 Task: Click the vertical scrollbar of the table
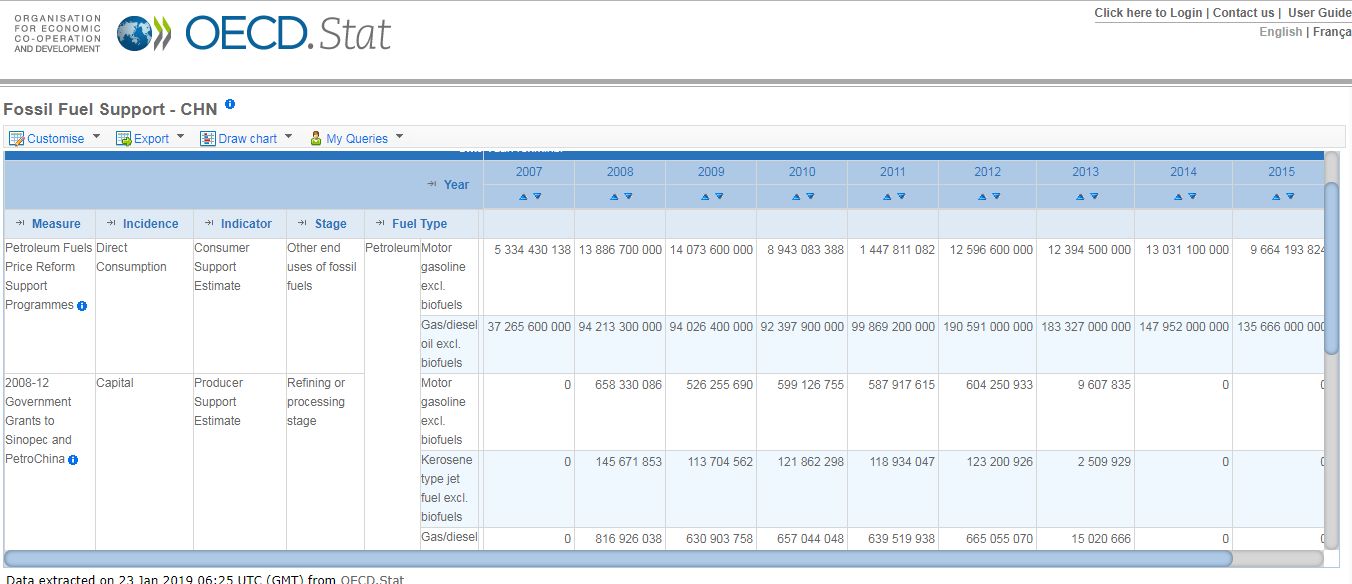click(1331, 267)
